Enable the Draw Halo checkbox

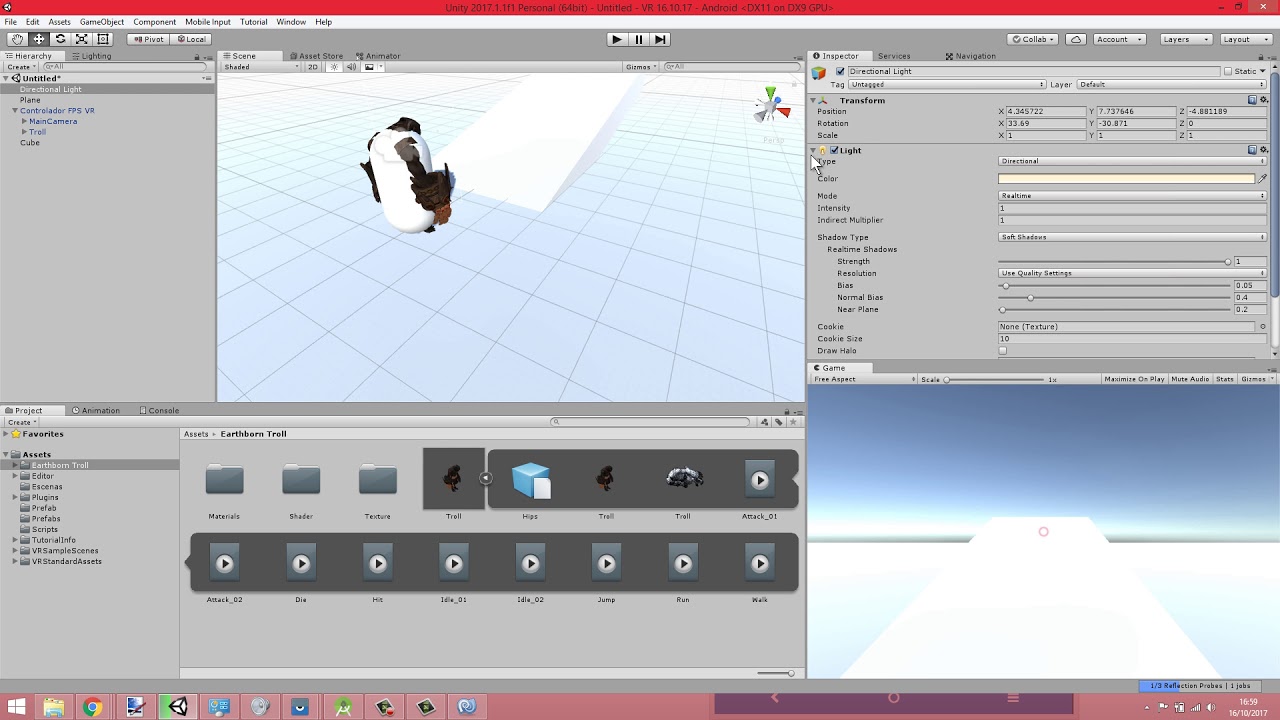(1003, 351)
